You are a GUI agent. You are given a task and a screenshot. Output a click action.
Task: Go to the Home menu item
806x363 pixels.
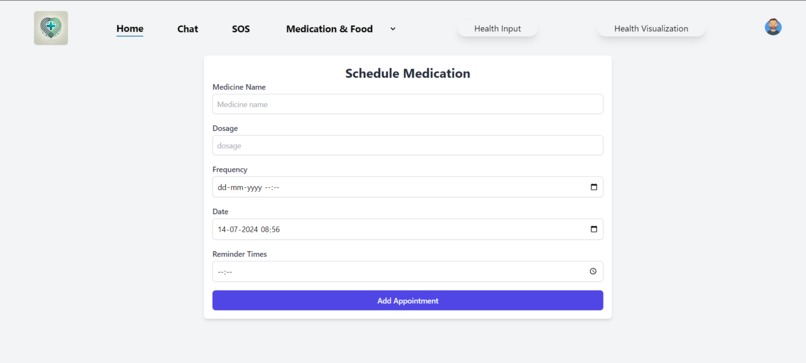(x=130, y=29)
